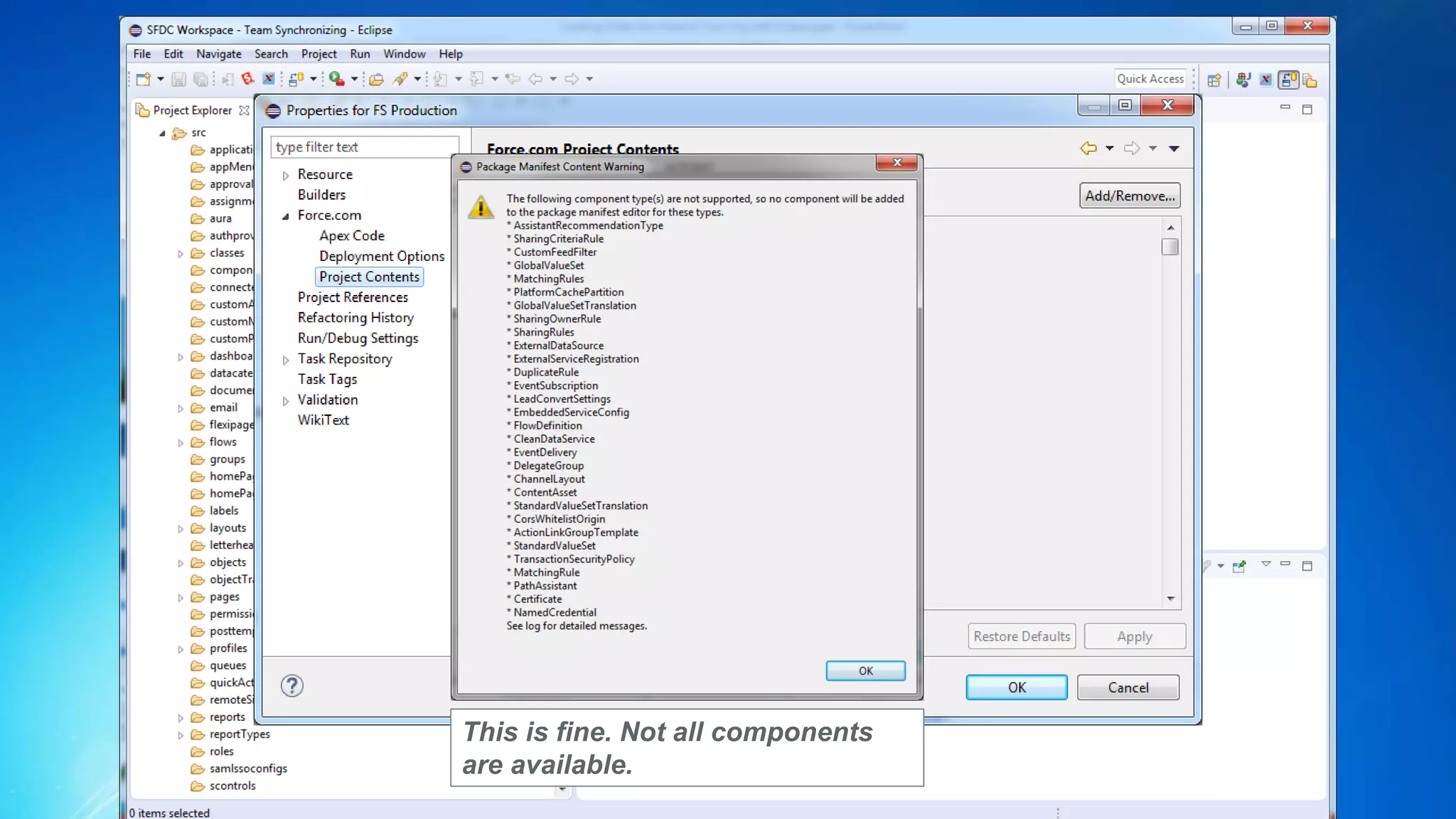Open the Window menu
1456x819 pixels.
tap(404, 54)
